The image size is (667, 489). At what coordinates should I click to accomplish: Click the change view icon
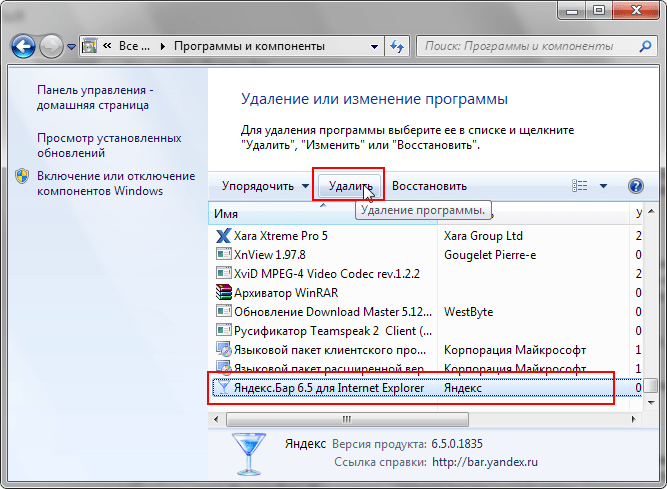(580, 185)
